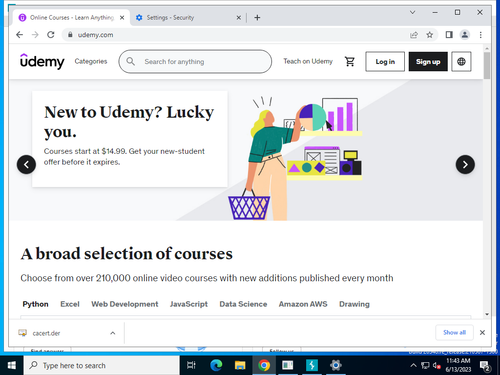Screen dimensions: 500x375
Task: Open the Chrome three-dot menu
Action: [x=481, y=35]
